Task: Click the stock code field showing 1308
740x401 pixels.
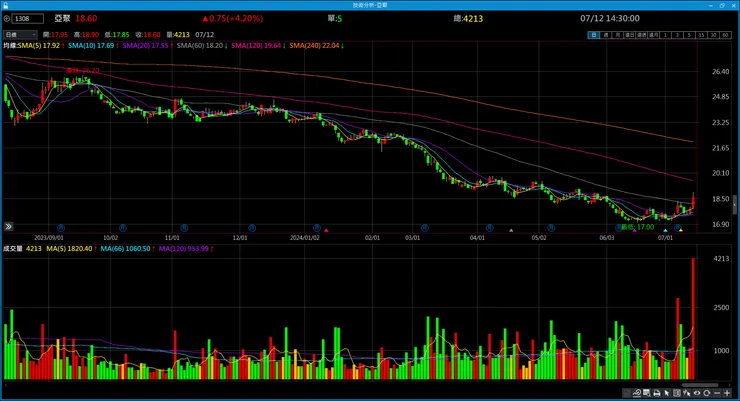Action: pos(27,18)
